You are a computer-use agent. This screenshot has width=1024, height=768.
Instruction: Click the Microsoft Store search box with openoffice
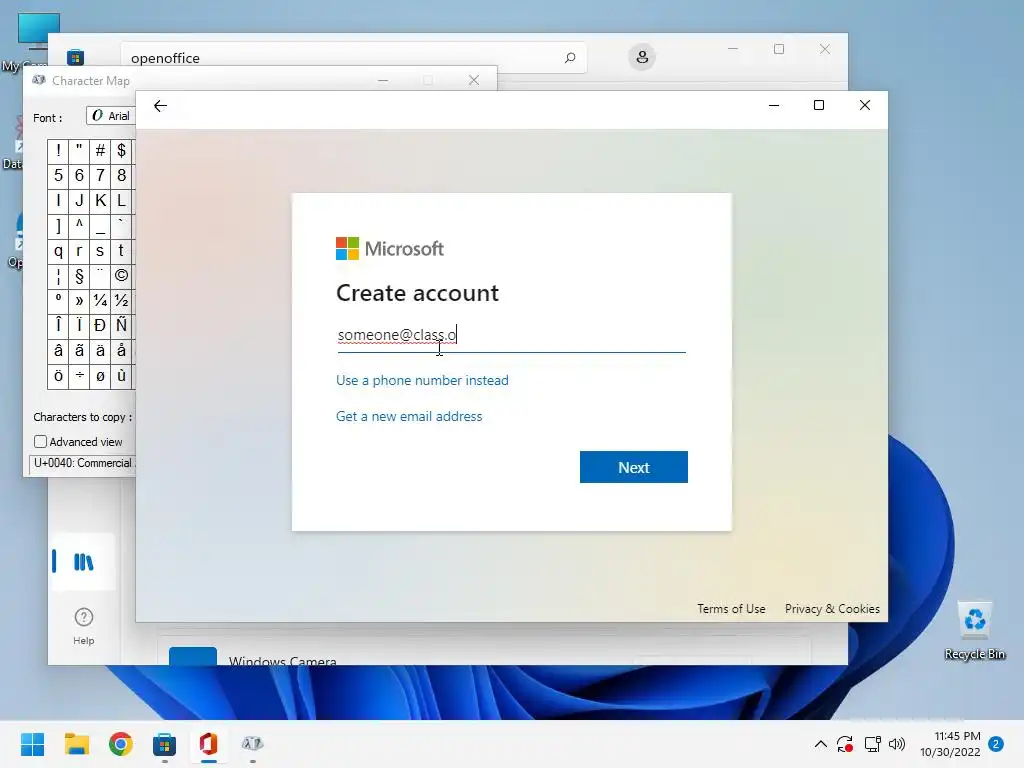pos(353,57)
